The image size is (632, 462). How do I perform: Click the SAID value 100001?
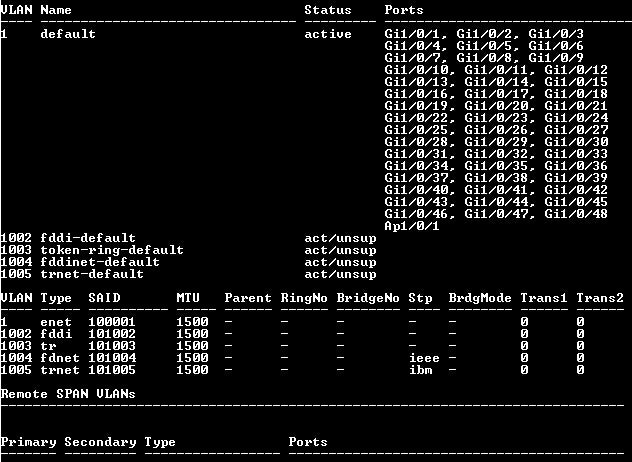click(x=112, y=321)
